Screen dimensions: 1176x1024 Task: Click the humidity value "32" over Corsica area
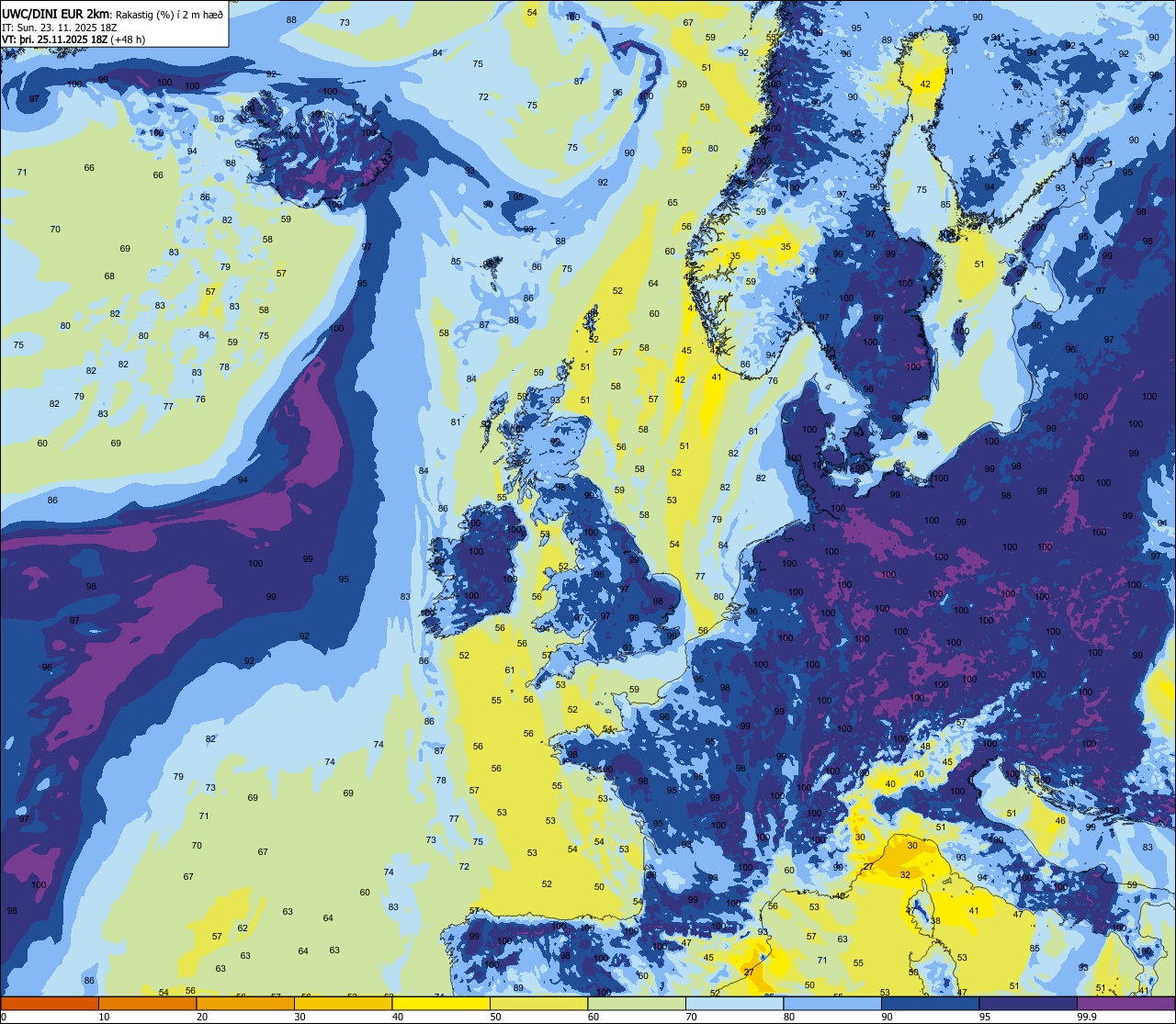pyautogui.click(x=905, y=875)
